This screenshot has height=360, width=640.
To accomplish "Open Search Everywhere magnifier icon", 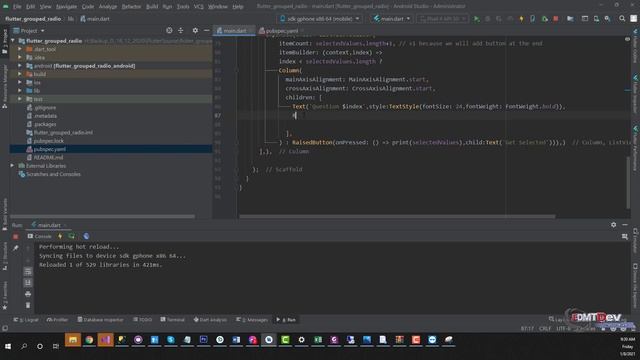I will click(x=622, y=19).
